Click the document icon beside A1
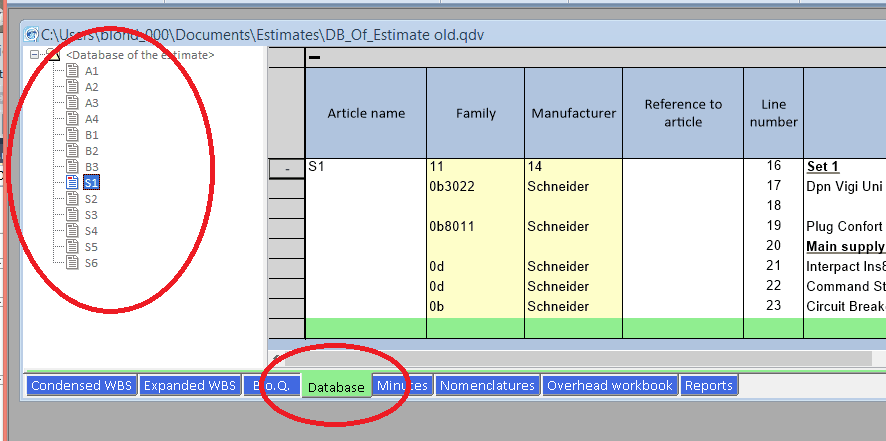886x441 pixels. (72, 71)
